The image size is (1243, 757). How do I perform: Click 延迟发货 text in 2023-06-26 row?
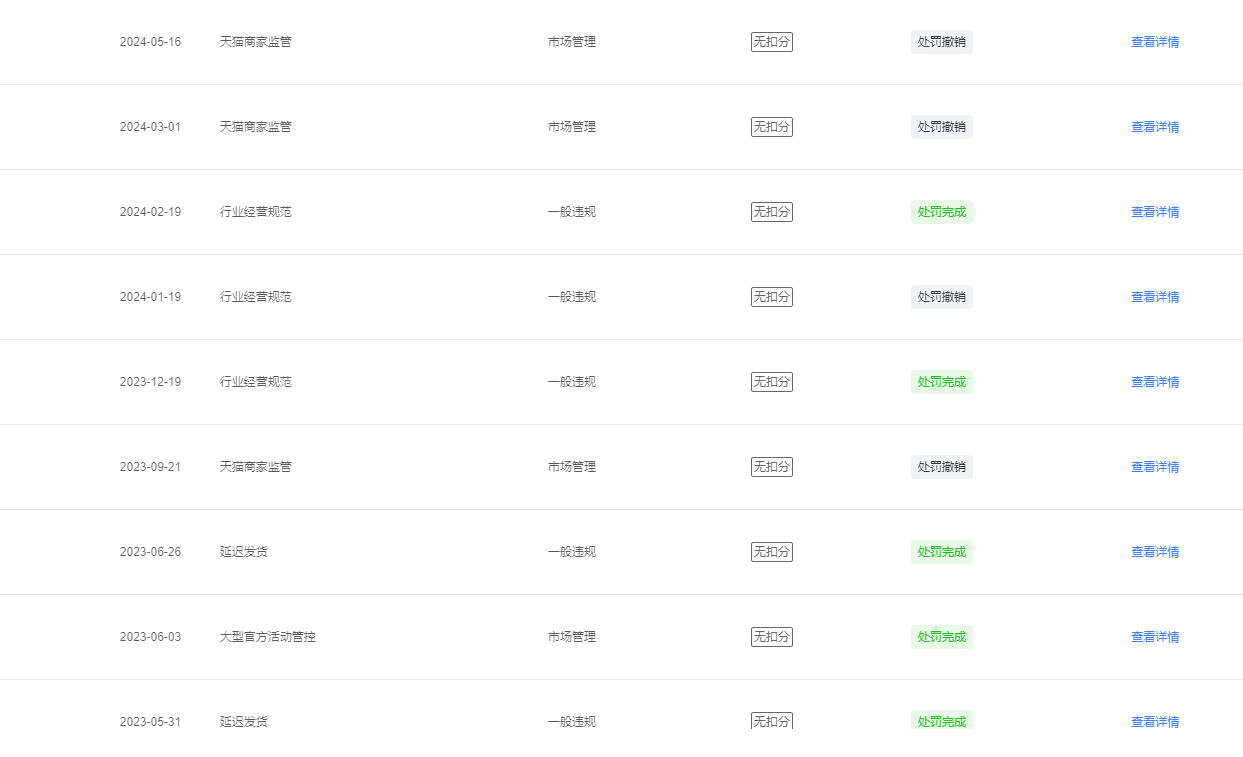[x=244, y=552]
